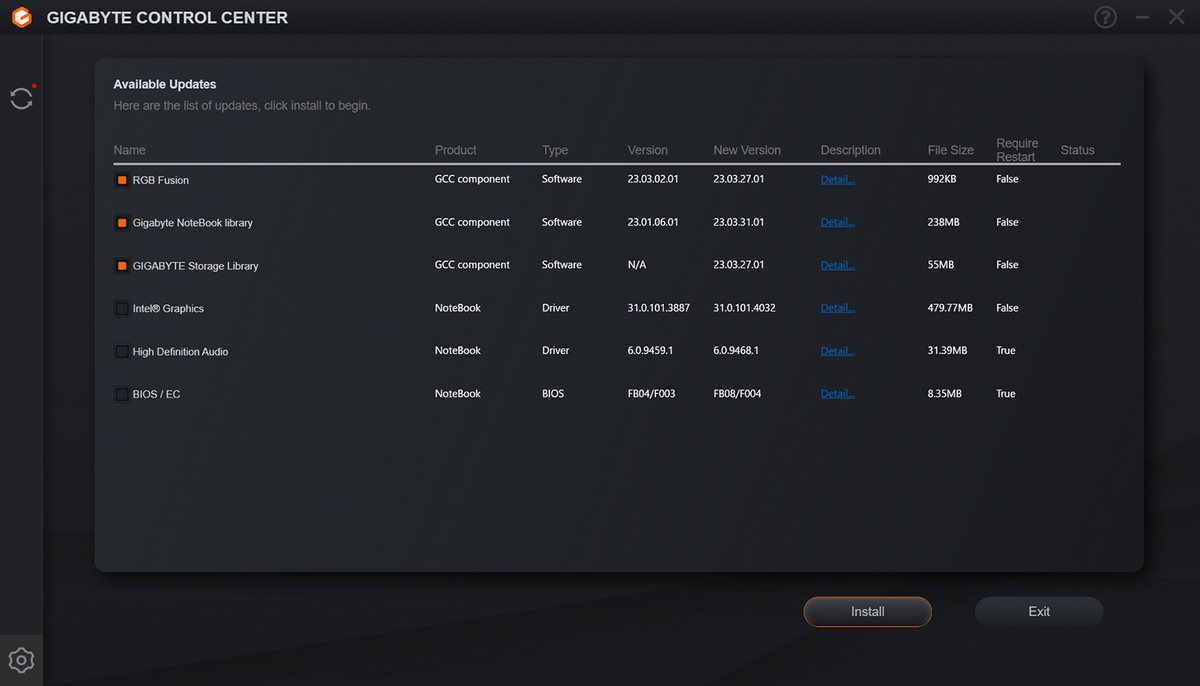Viewport: 1200px width, 686px height.
Task: Click the Gigabyte logo icon
Action: [x=21, y=18]
